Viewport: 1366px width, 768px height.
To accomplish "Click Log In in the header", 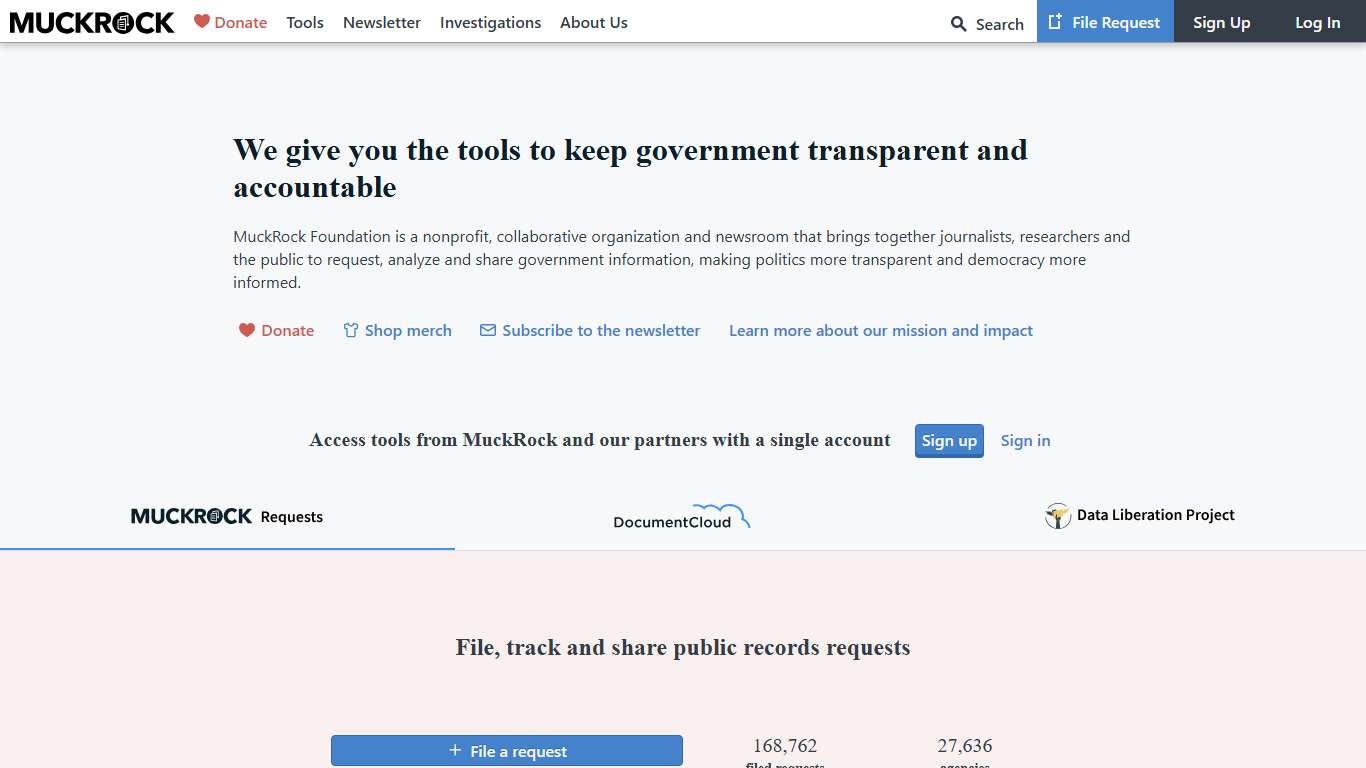I will [x=1317, y=22].
